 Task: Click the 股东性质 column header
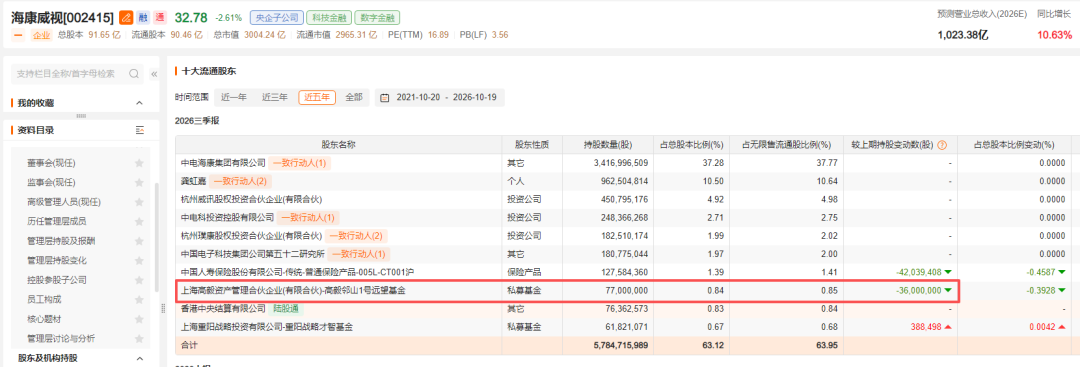pyautogui.click(x=532, y=145)
